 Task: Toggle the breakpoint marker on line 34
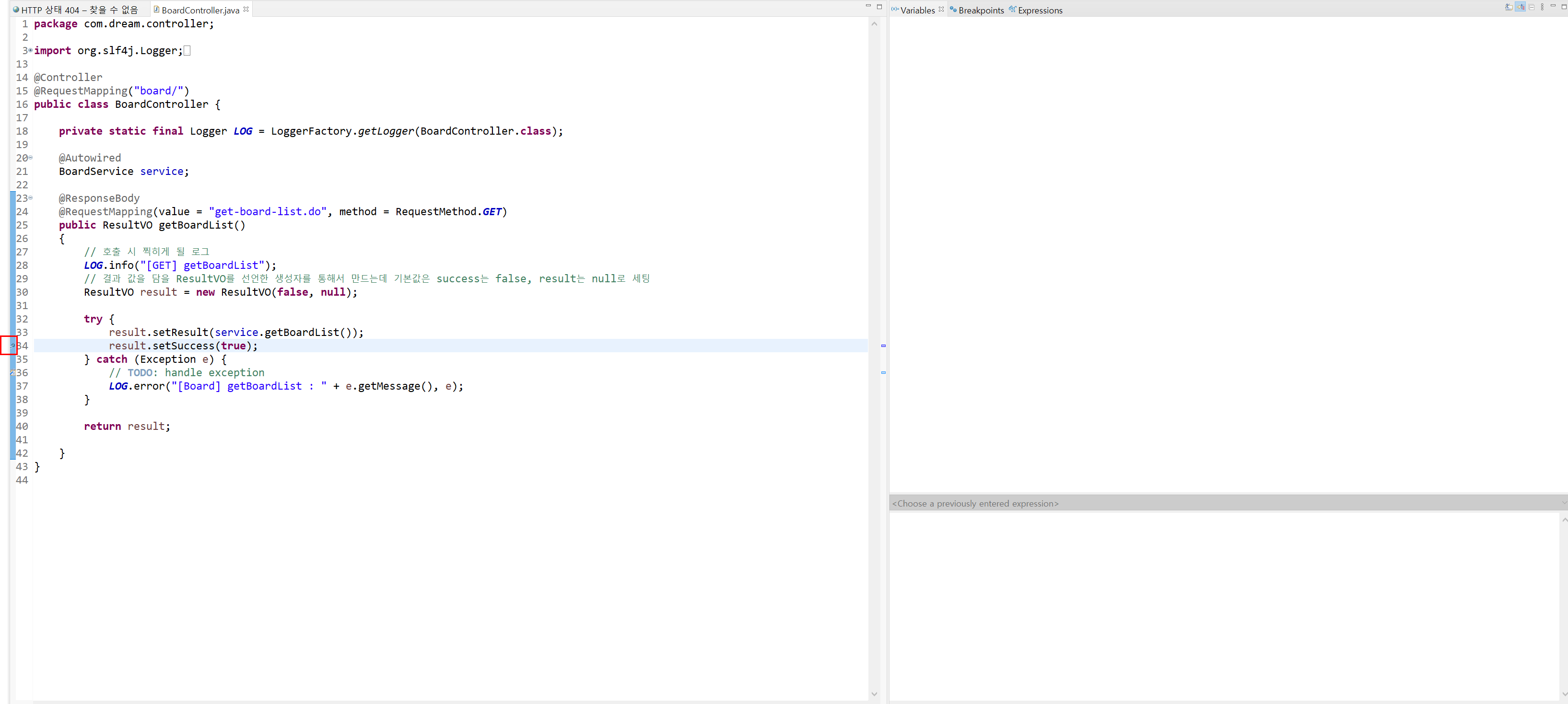coord(12,346)
